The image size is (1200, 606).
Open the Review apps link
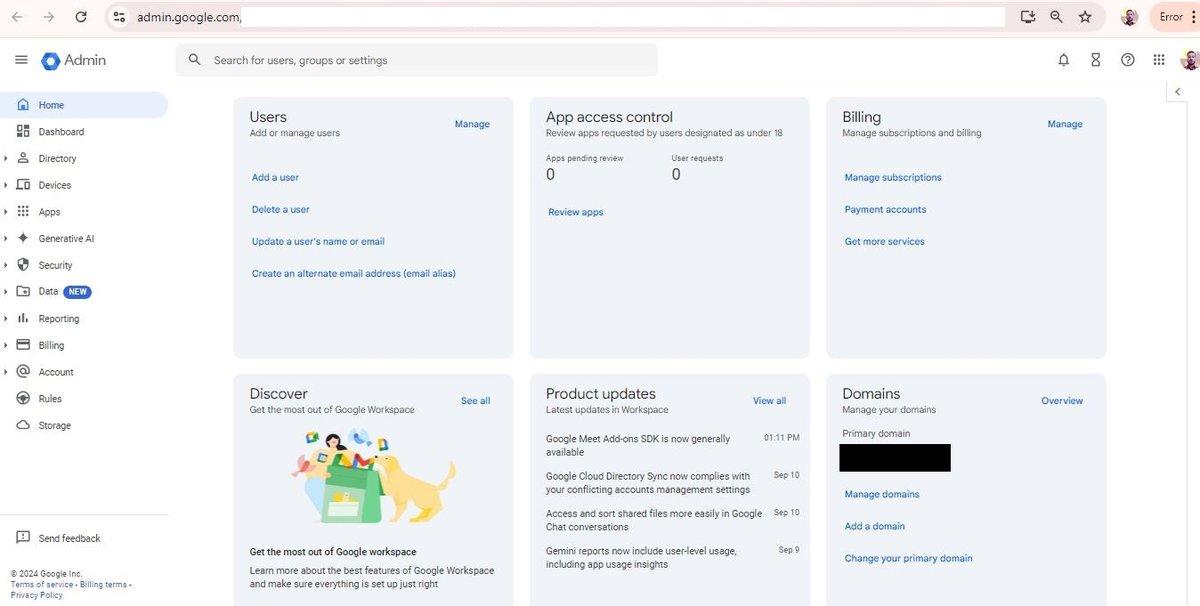tap(576, 212)
